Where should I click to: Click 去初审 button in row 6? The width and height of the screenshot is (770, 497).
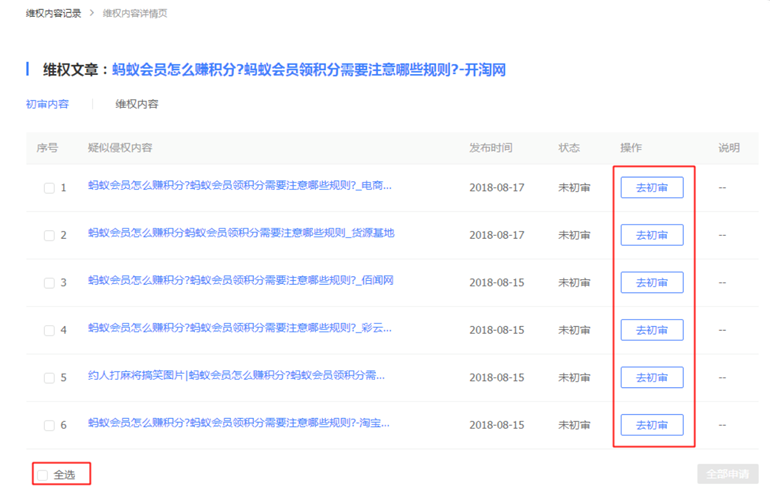tap(651, 425)
